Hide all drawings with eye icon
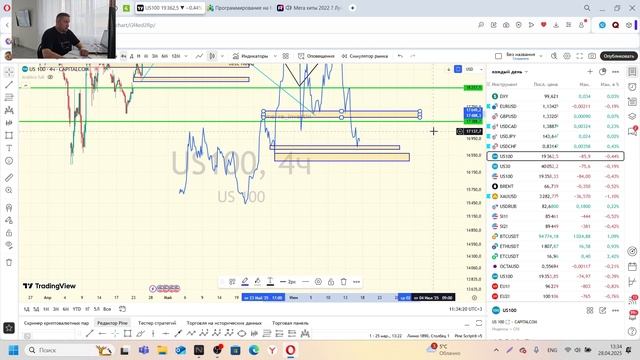This screenshot has width=640, height=360. [x=9, y=245]
